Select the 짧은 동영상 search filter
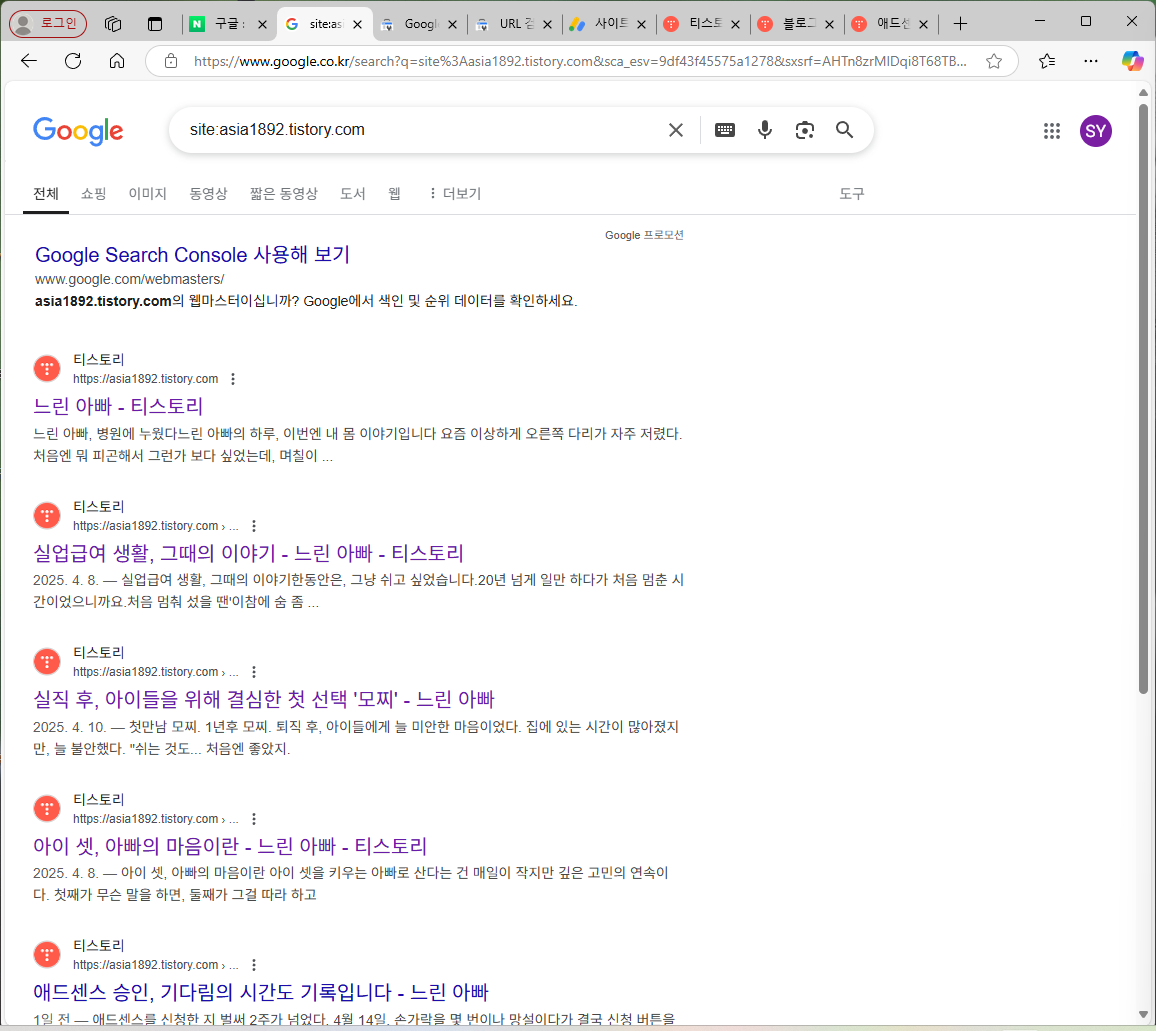The image size is (1156, 1031). click(x=283, y=194)
